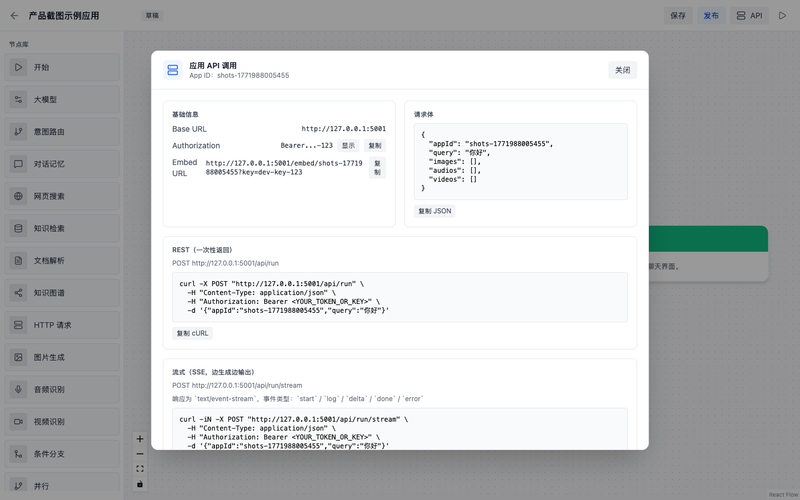Click the green node header on canvas
Screen dimensions: 800x500
[708, 238]
